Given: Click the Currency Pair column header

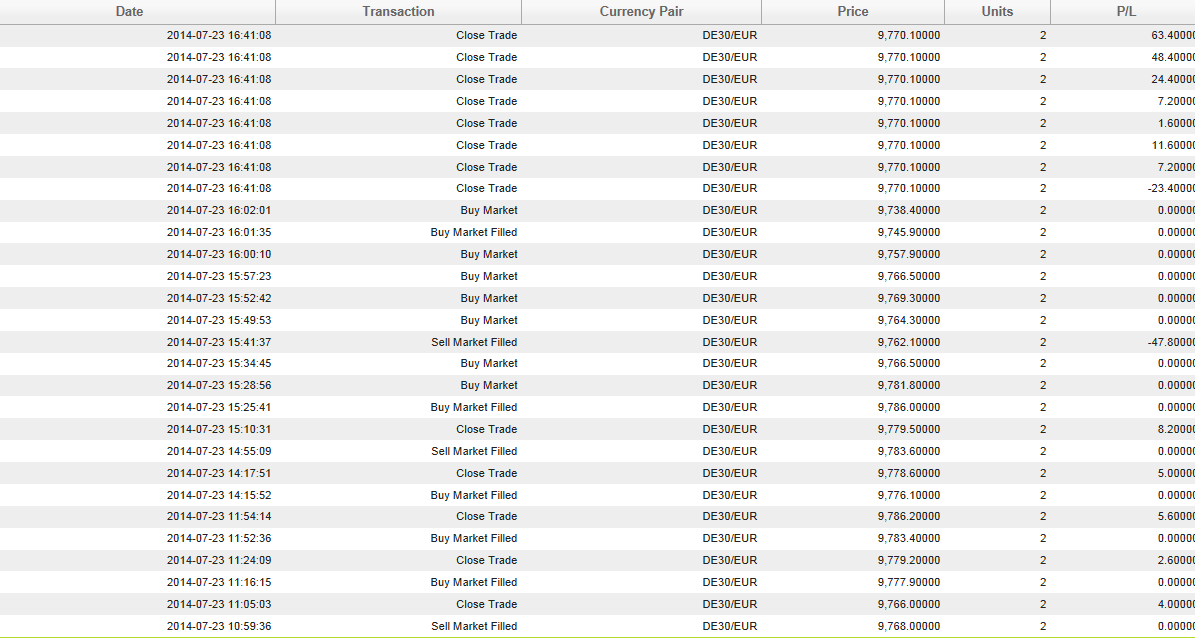Looking at the screenshot, I should tap(641, 11).
